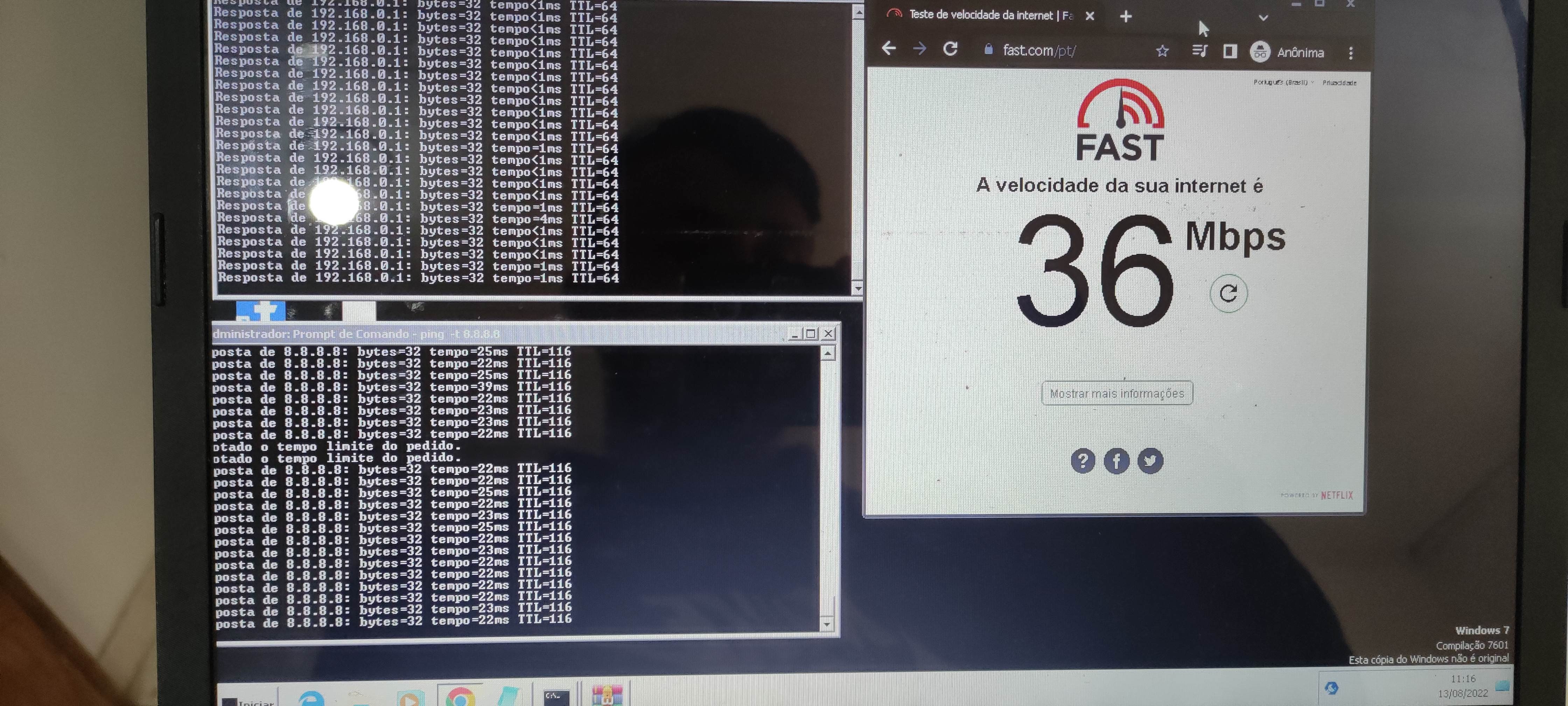This screenshot has height=706, width=1568.
Task: Open the FAST help question mark icon
Action: (1082, 461)
